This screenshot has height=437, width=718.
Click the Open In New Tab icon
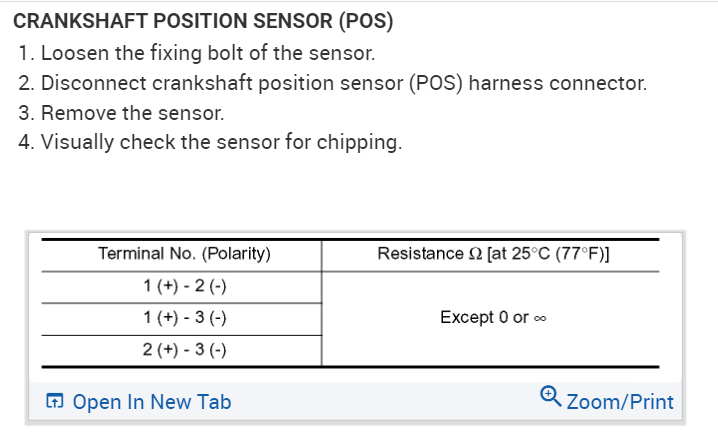(56, 402)
